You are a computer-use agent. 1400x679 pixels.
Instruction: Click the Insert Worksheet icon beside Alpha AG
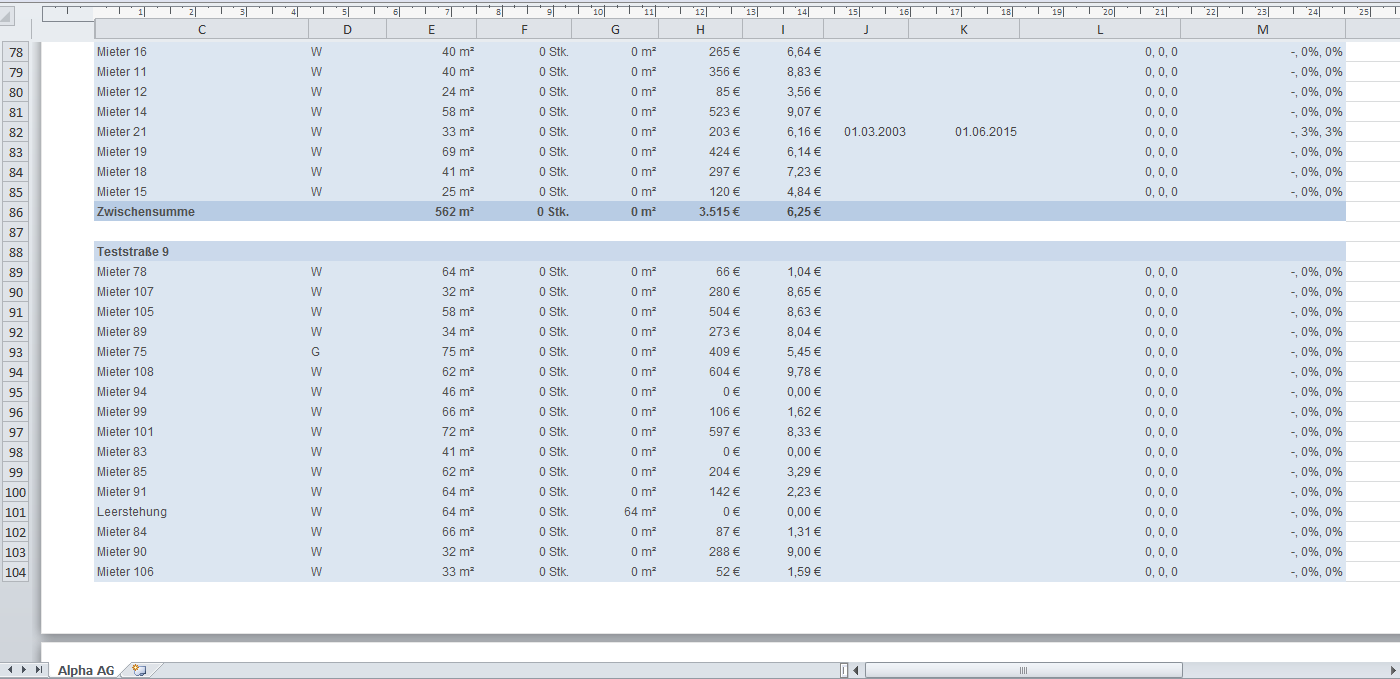tap(139, 670)
